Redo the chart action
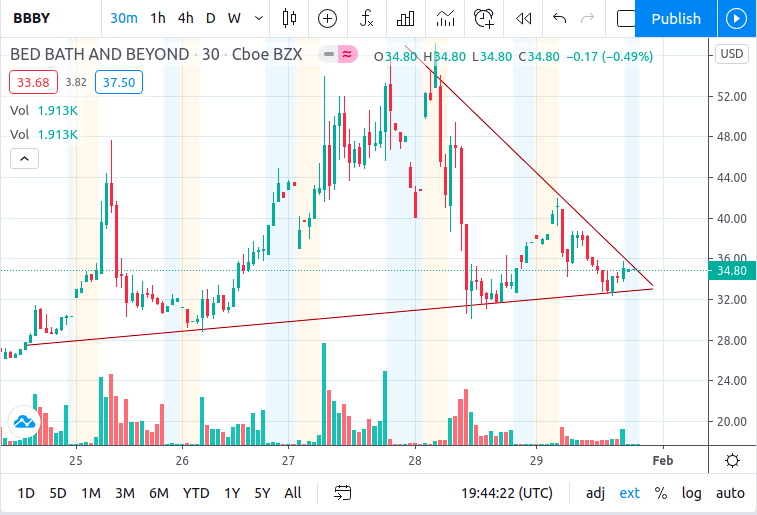 tap(587, 18)
